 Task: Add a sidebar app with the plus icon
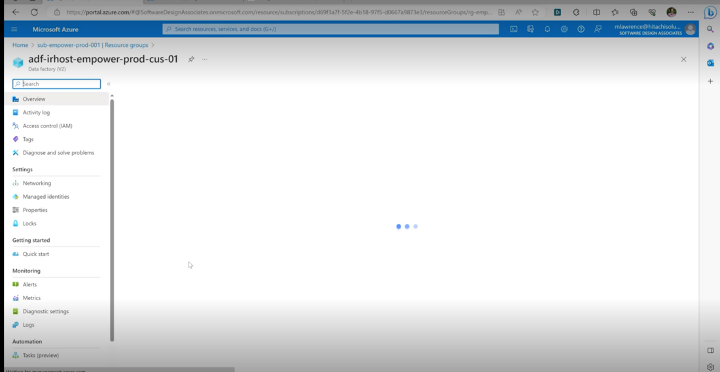[x=710, y=81]
